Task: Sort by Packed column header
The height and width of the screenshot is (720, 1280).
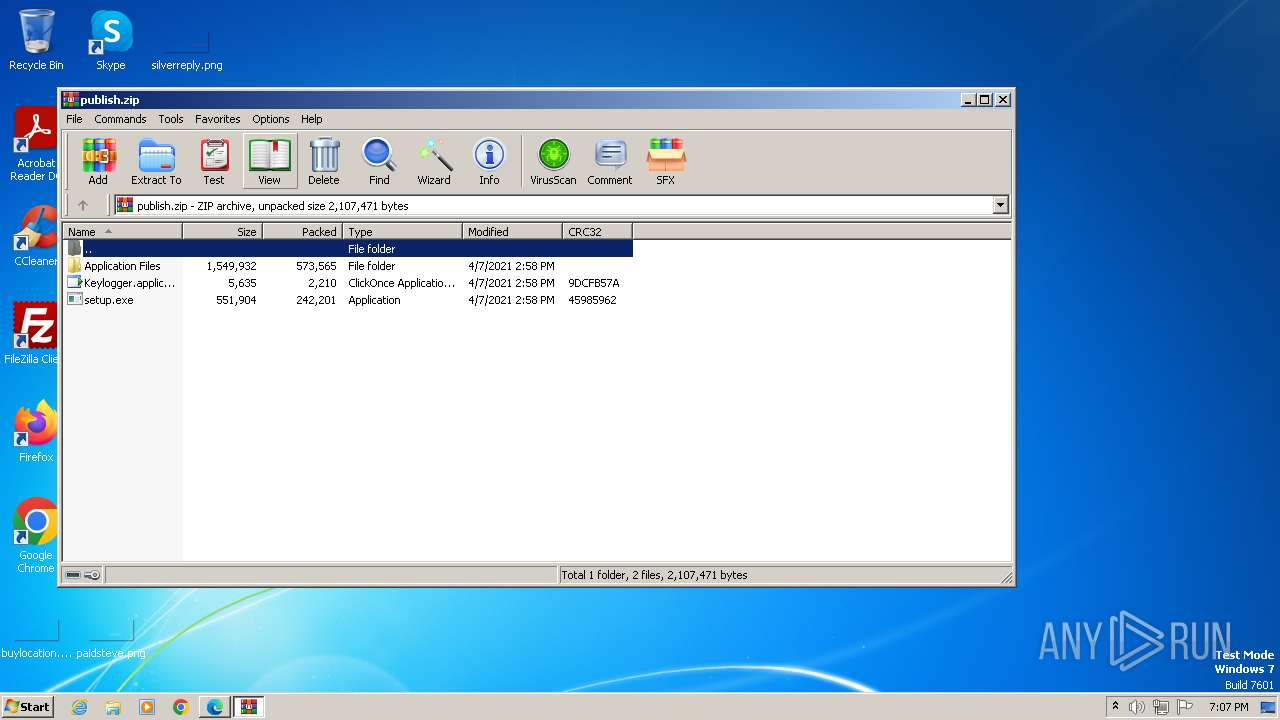Action: point(303,232)
